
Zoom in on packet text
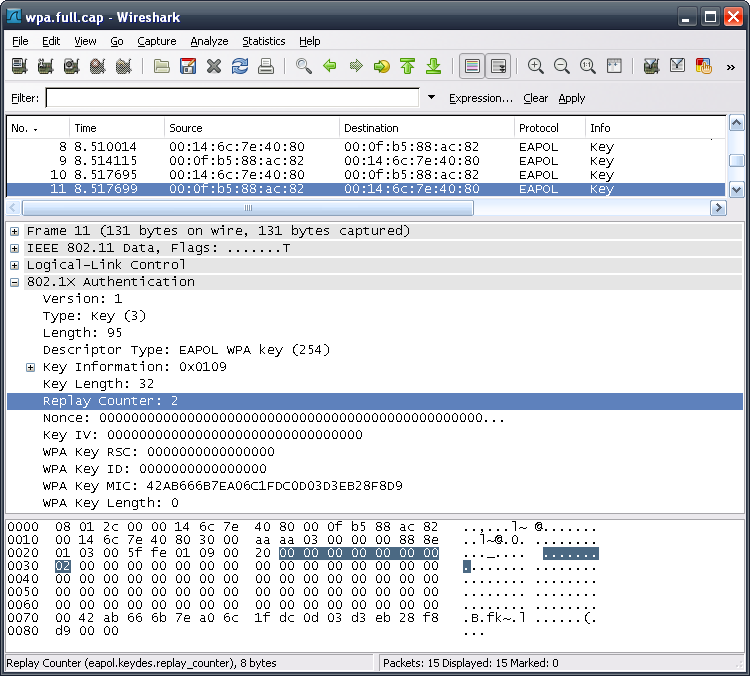[x=536, y=66]
